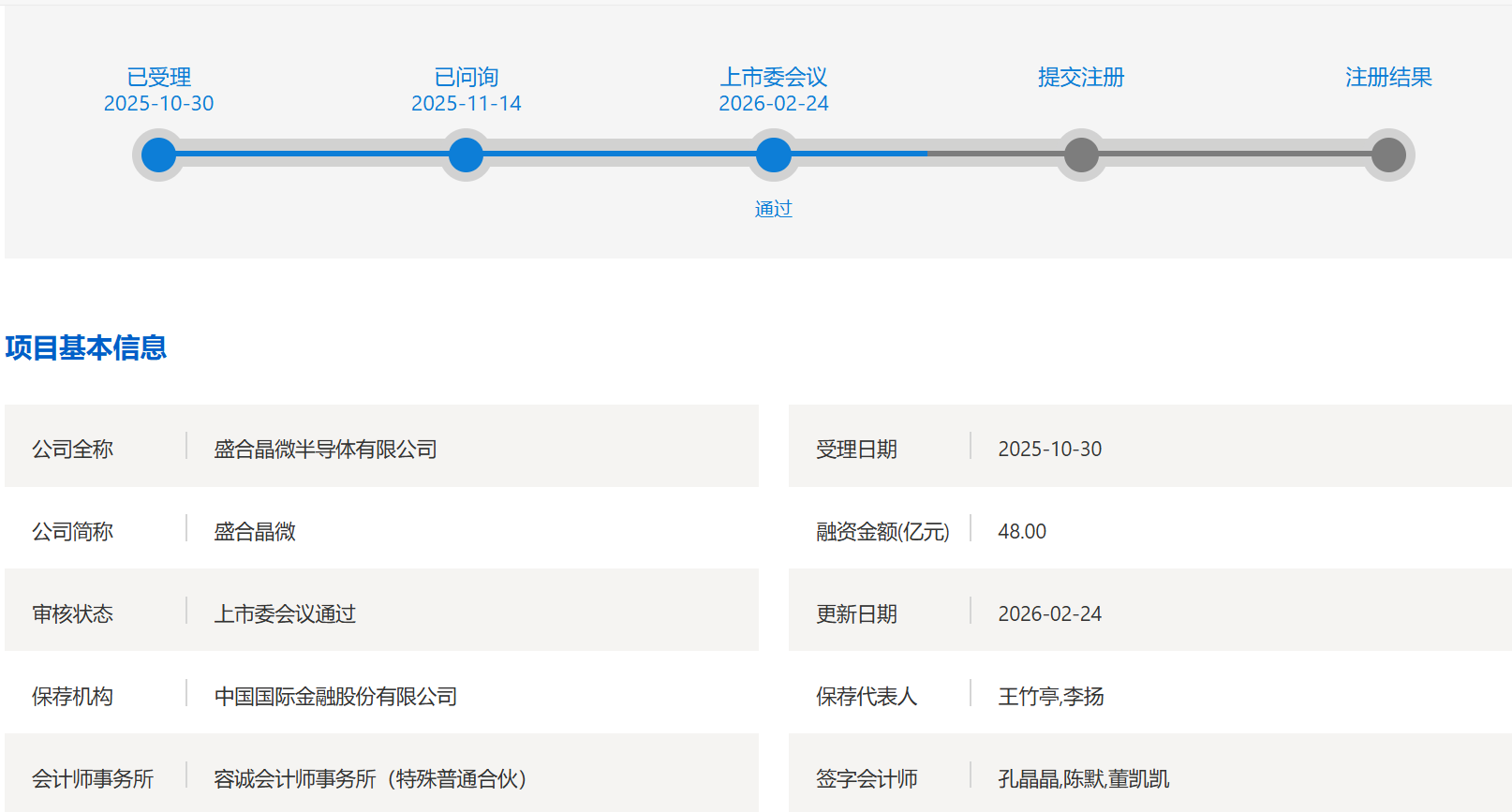The width and height of the screenshot is (1512, 812).
Task: Click the 已问询 stage circle marker
Action: click(466, 155)
